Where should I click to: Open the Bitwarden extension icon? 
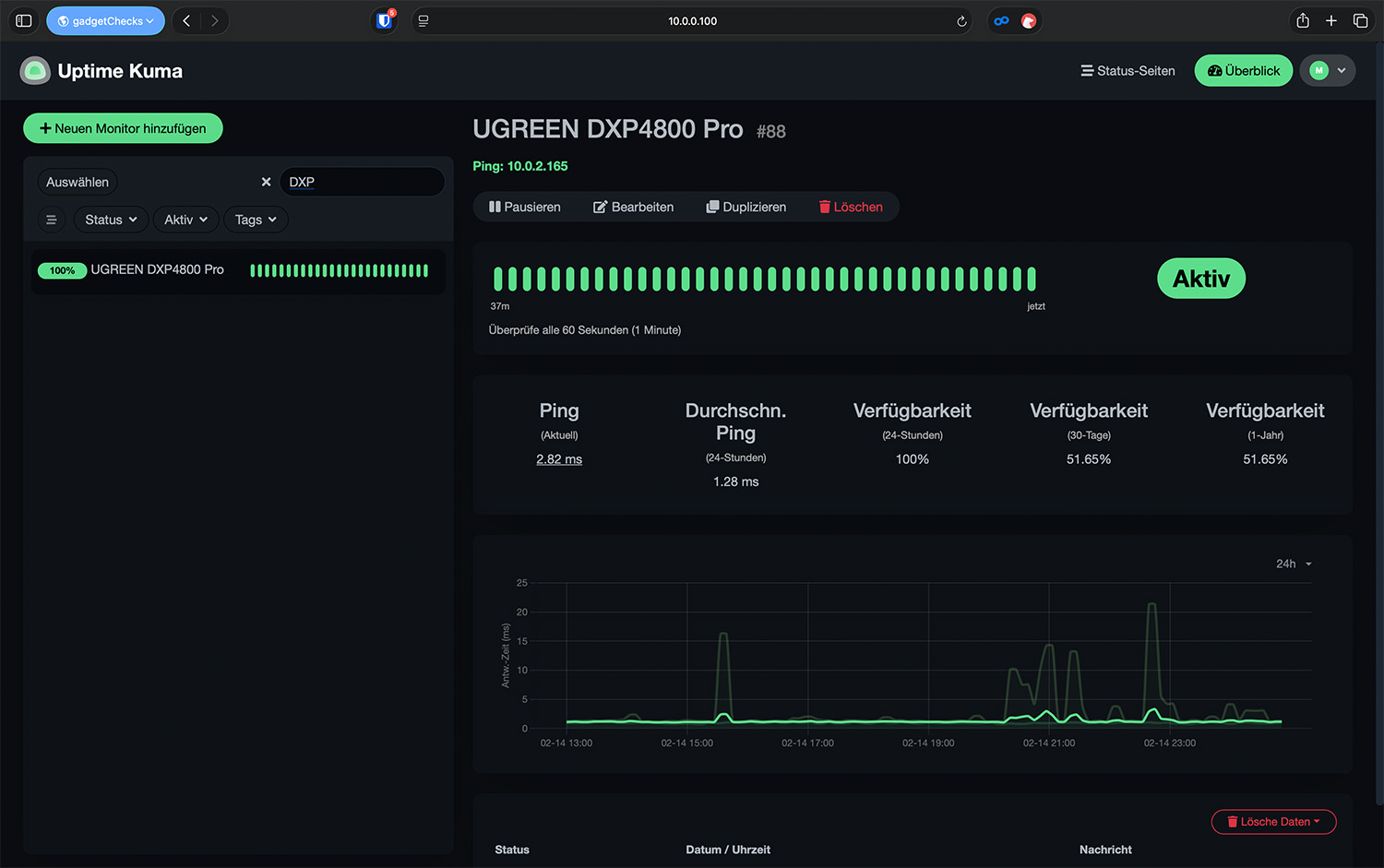(384, 21)
